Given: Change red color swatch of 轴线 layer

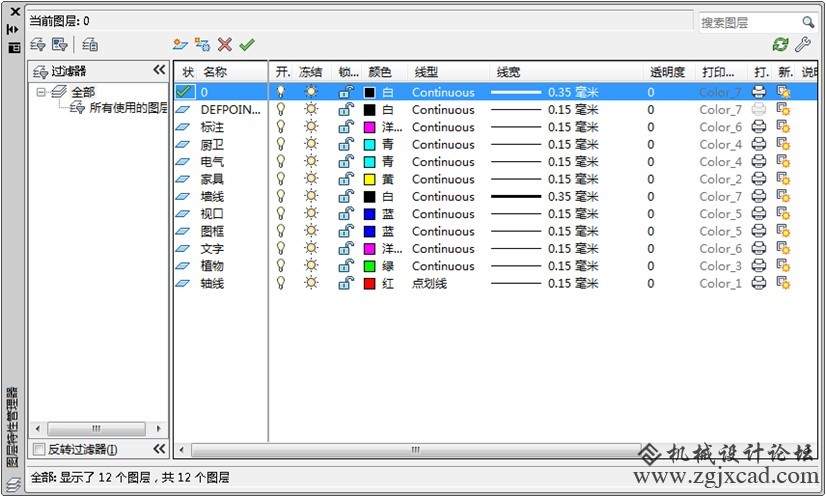Looking at the screenshot, I should click(x=370, y=284).
